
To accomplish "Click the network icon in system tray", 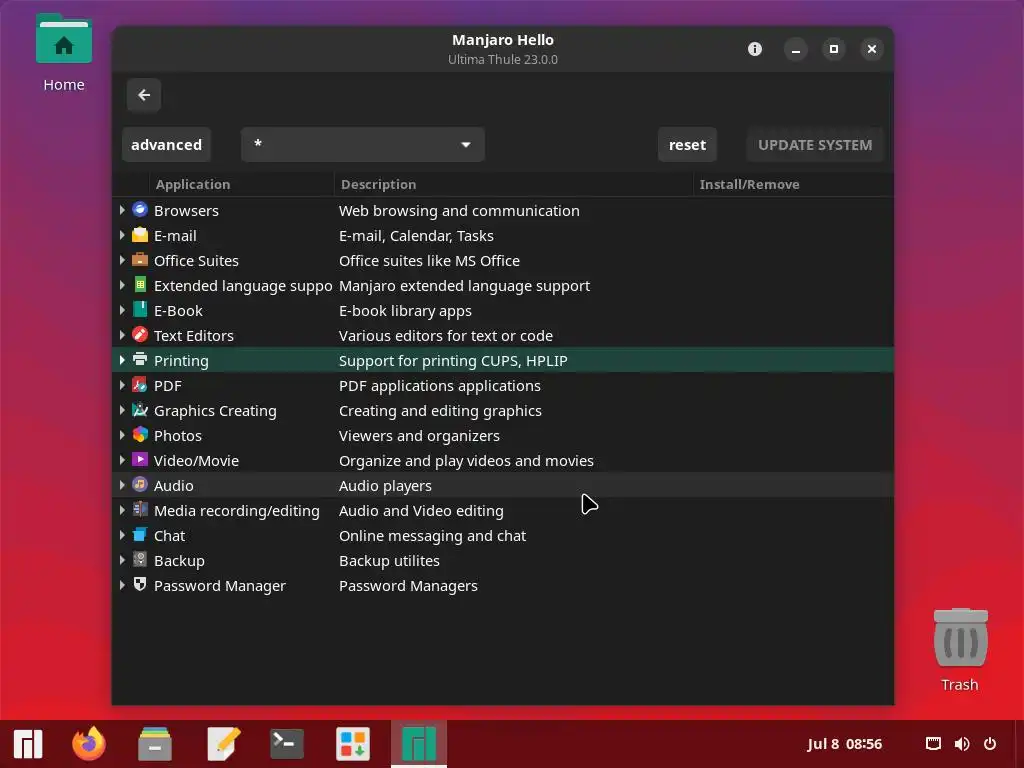I will 934,744.
